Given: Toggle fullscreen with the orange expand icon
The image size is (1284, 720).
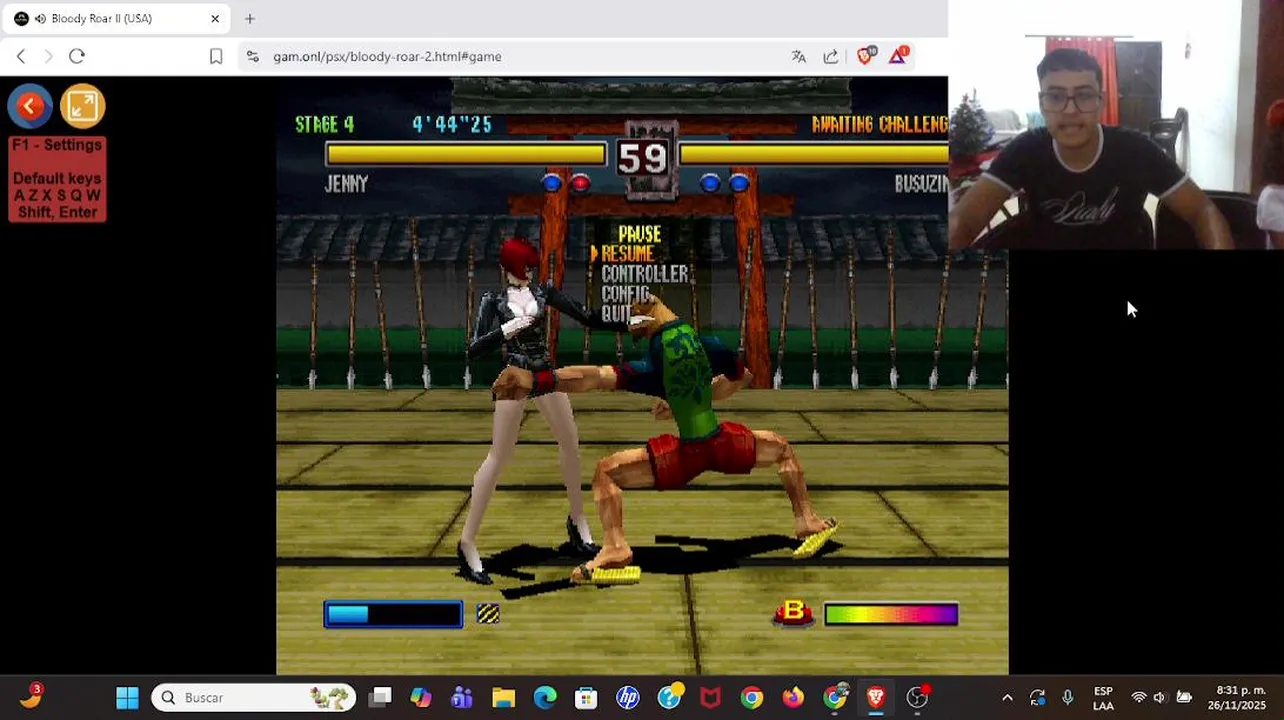Looking at the screenshot, I should (82, 106).
